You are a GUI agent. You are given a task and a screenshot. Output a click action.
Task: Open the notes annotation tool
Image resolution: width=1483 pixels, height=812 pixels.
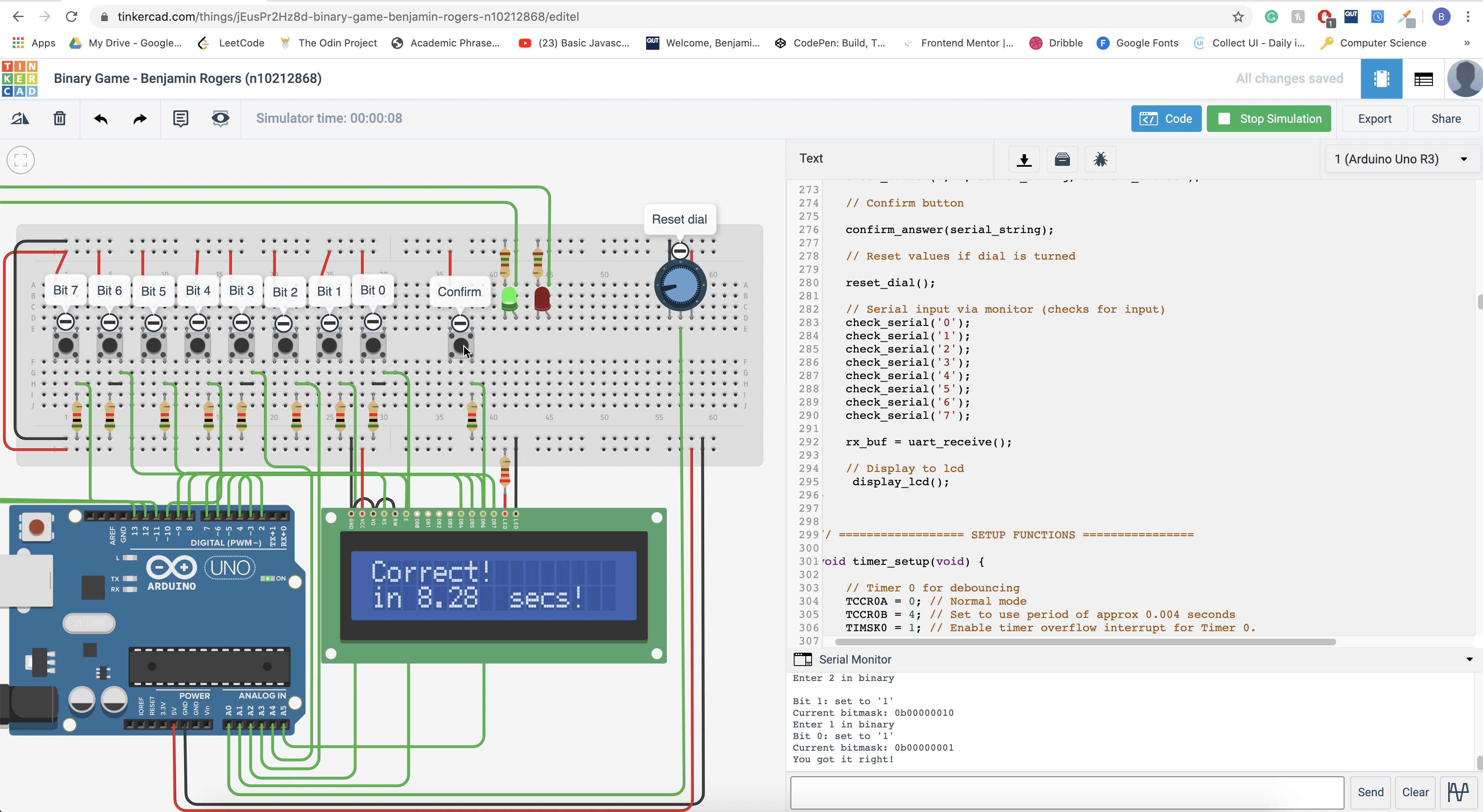pyautogui.click(x=180, y=119)
